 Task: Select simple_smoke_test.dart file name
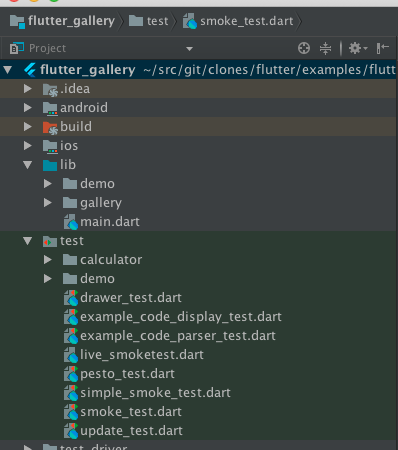click(155, 393)
